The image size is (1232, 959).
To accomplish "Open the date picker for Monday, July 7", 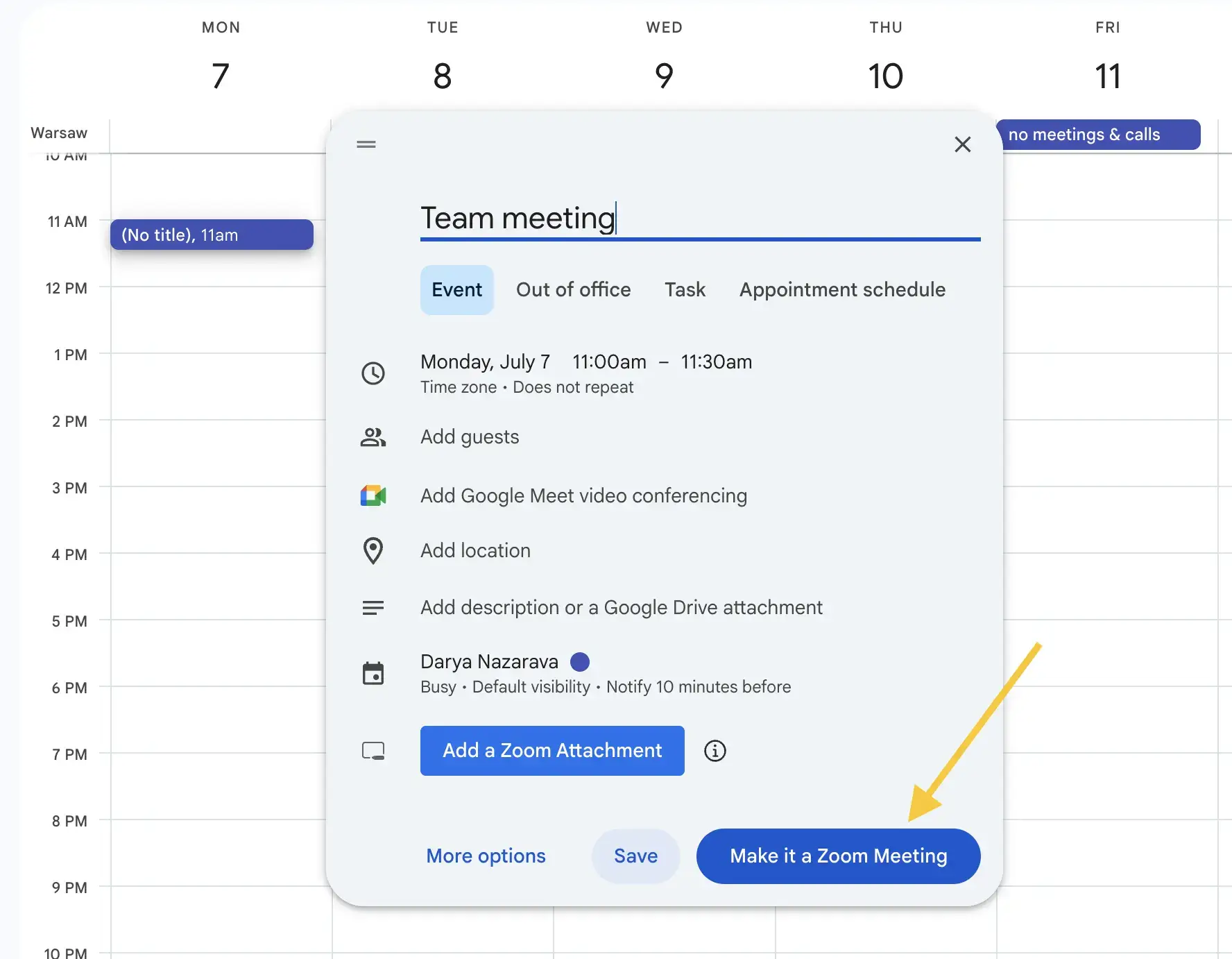I will pyautogui.click(x=485, y=362).
